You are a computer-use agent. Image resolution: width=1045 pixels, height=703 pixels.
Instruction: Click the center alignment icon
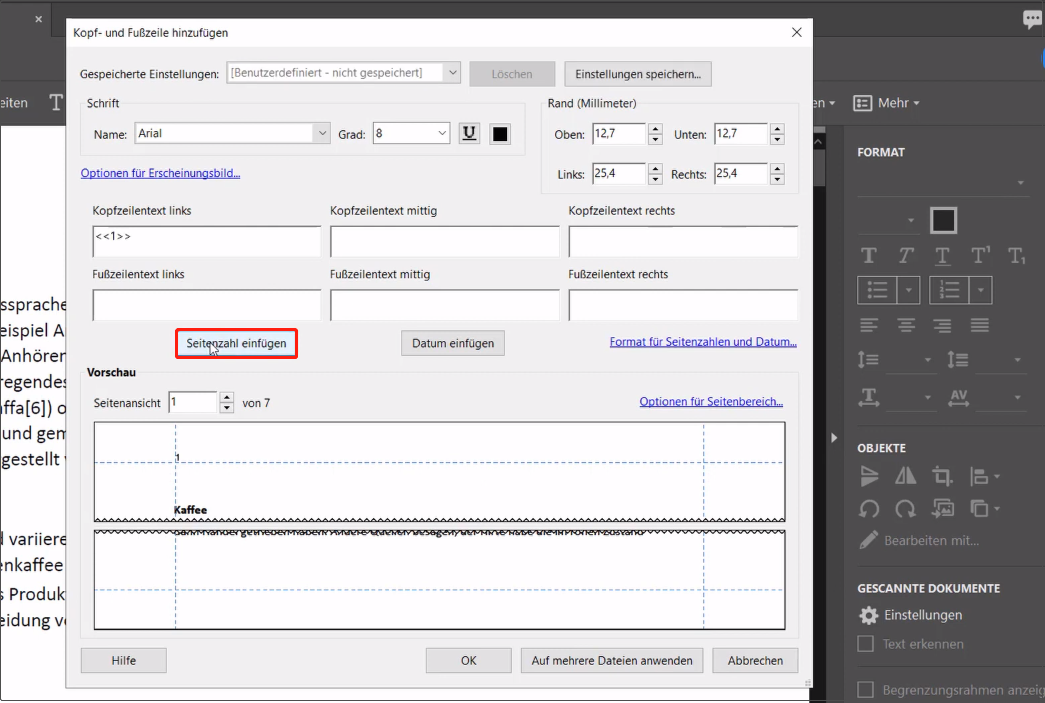pyautogui.click(x=905, y=324)
